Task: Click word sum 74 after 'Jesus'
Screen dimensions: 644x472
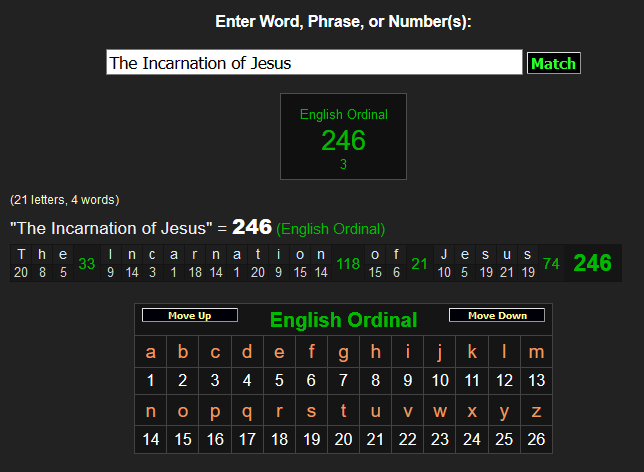Action: pyautogui.click(x=551, y=264)
